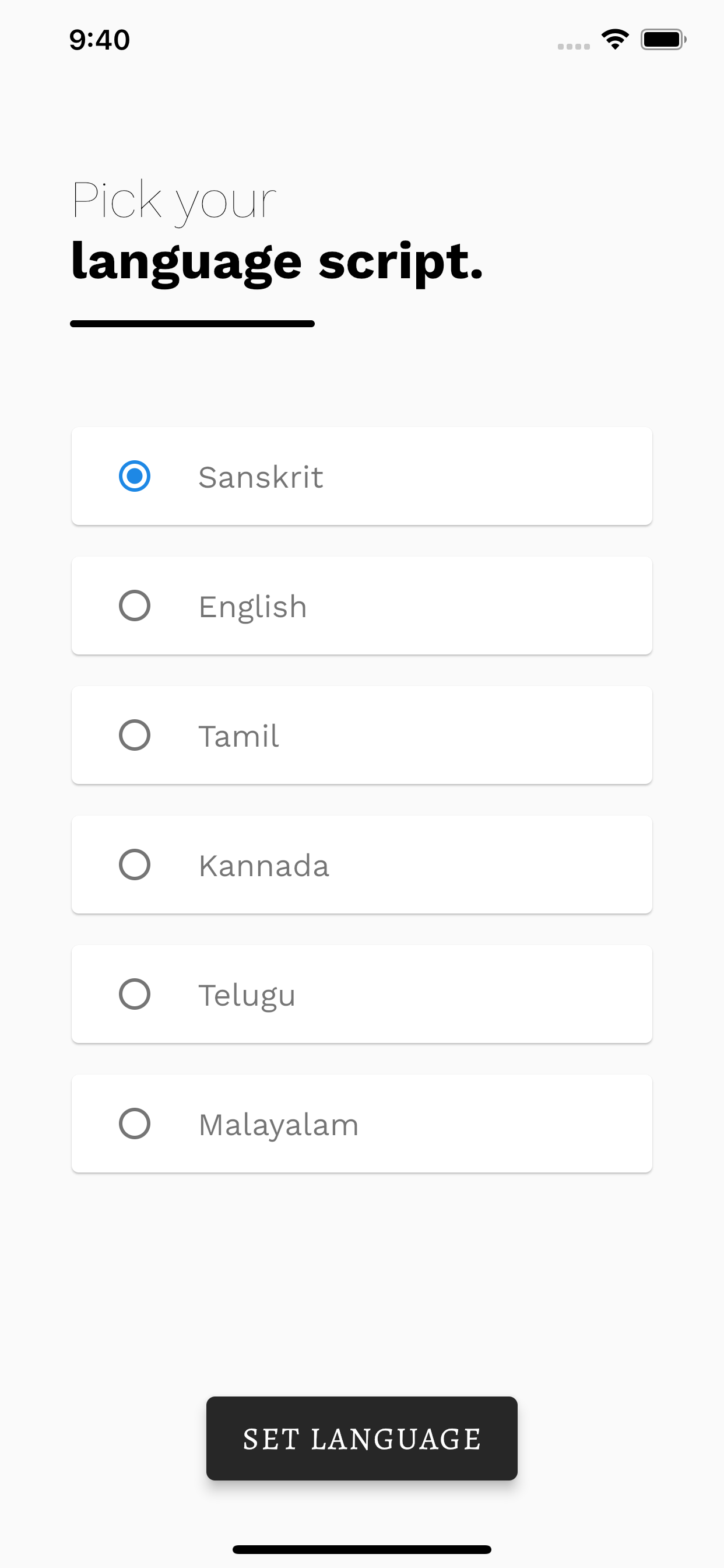Click the 'Pick your' heading text
This screenshot has height=1568, width=724.
point(174,201)
